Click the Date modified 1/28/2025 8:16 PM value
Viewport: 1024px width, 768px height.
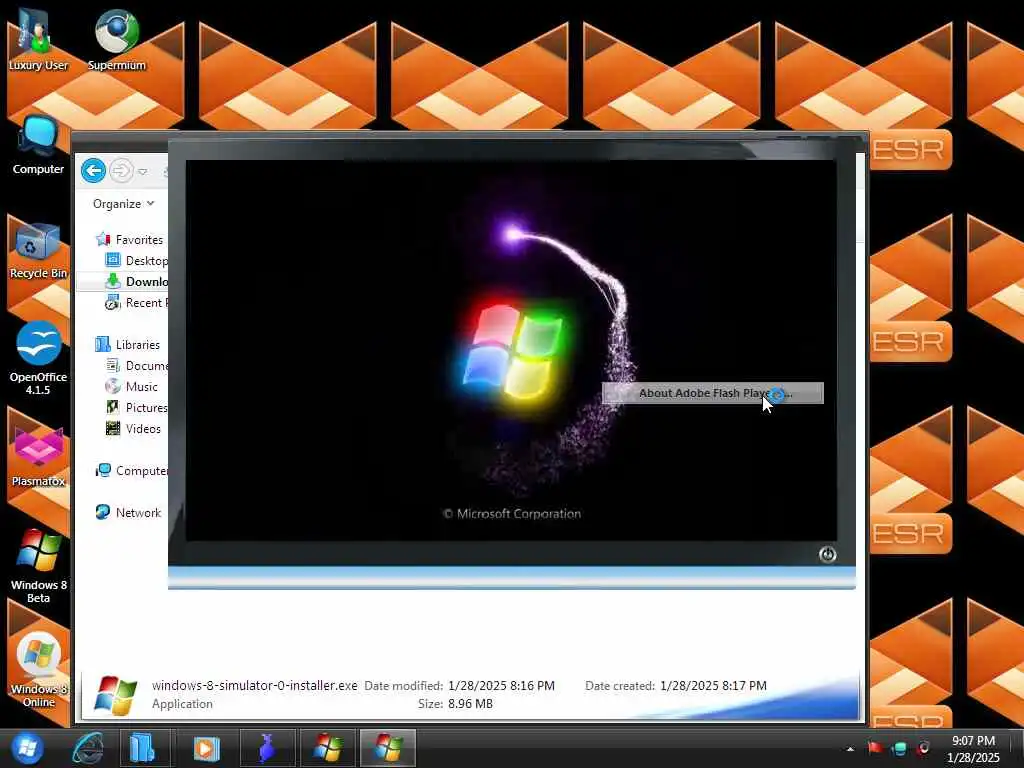point(502,686)
